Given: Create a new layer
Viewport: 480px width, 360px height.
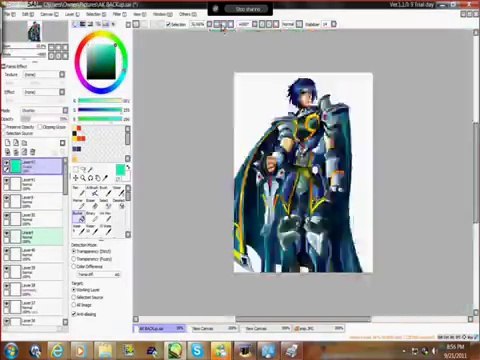Looking at the screenshot, I should (x=8, y=143).
